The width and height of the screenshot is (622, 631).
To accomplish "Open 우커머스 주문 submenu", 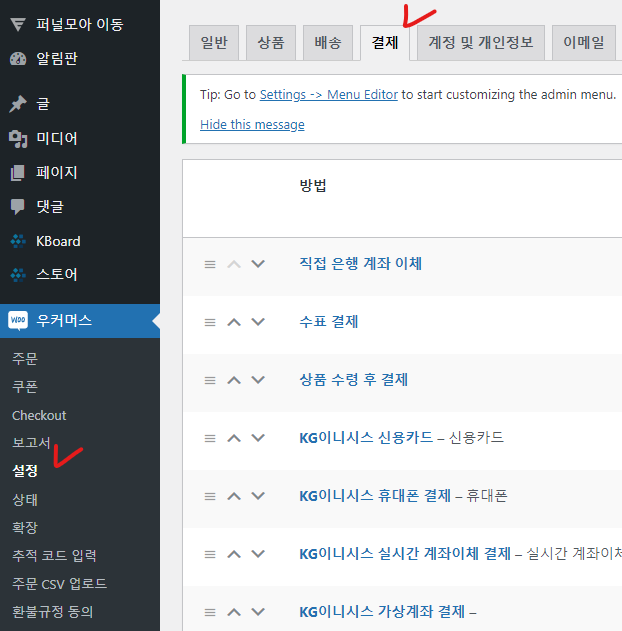I will (25, 359).
